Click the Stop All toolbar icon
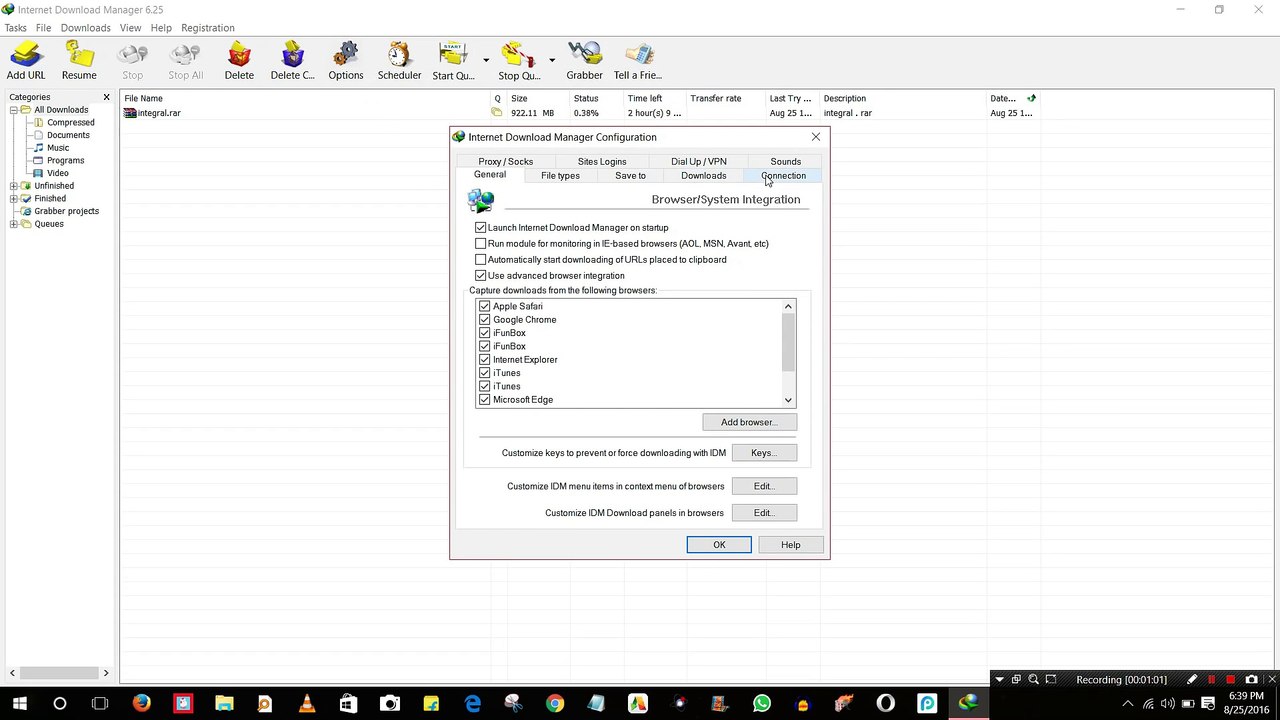Viewport: 1280px width, 720px height. (185, 61)
